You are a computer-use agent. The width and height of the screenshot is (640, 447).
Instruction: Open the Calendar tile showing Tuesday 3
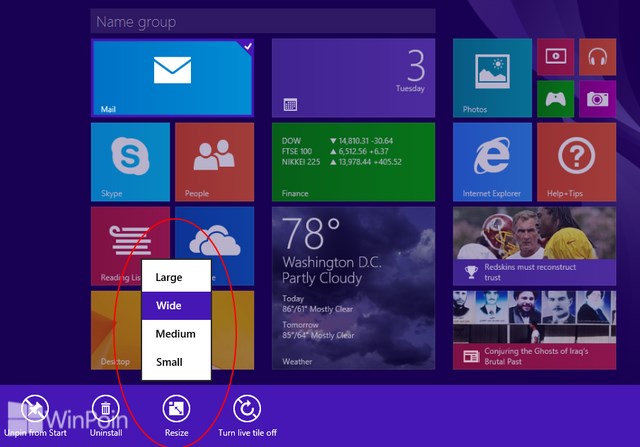point(353,78)
